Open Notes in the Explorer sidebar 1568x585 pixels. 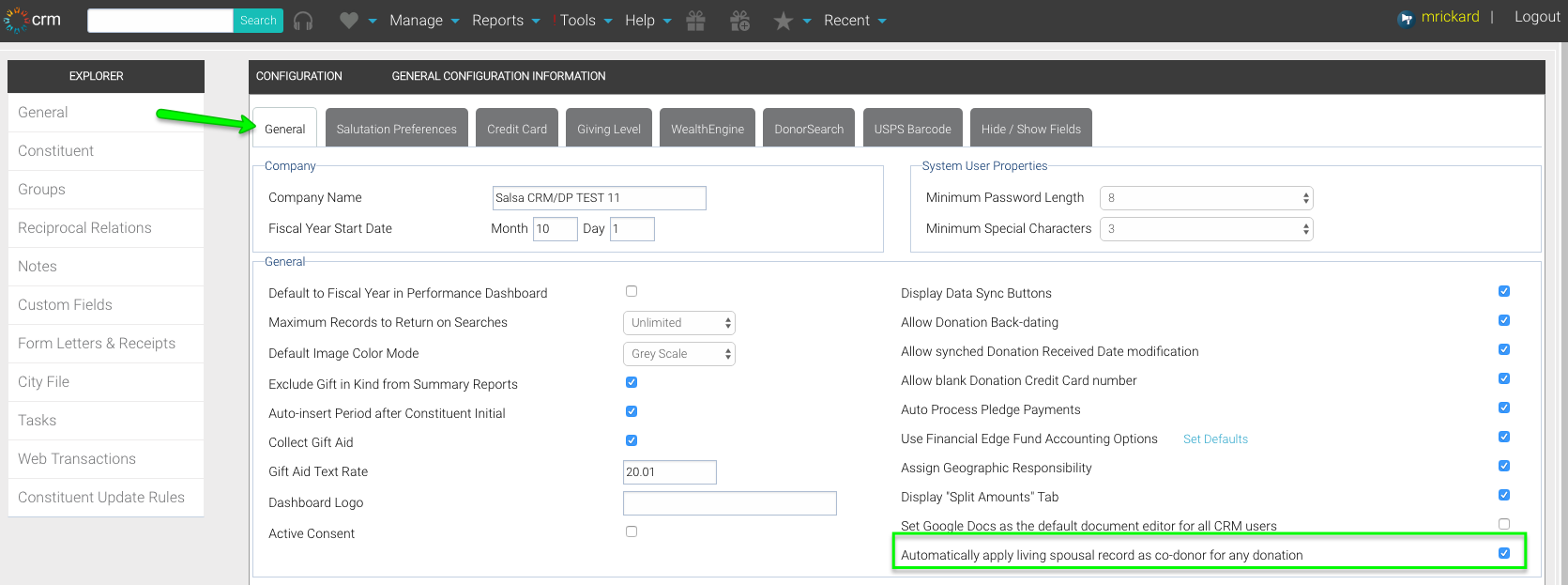tap(106, 267)
